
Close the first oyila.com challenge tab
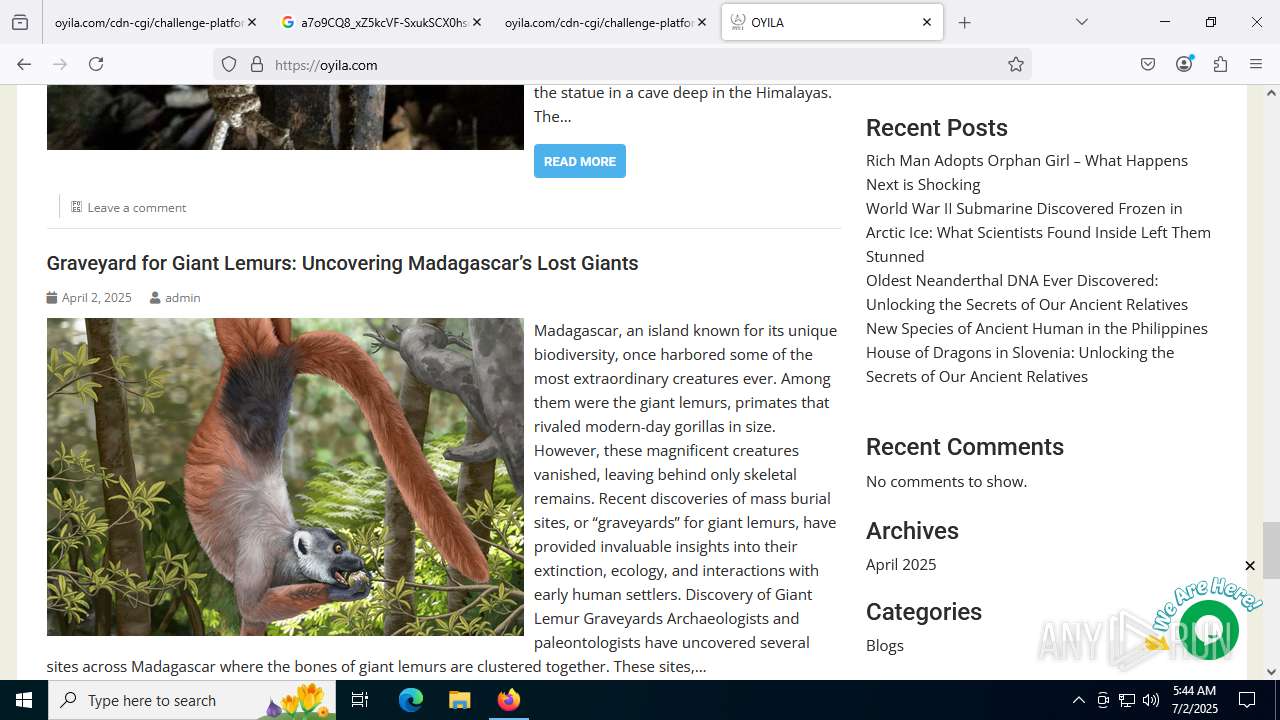point(251,22)
